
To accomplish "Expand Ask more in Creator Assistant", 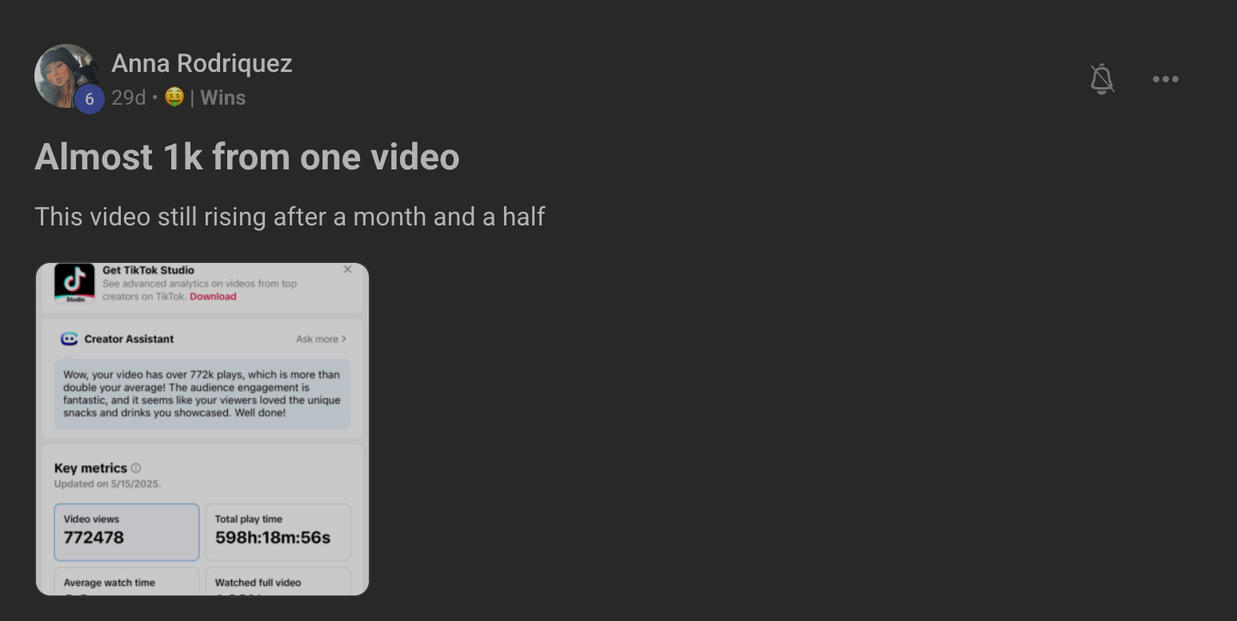I will [321, 339].
